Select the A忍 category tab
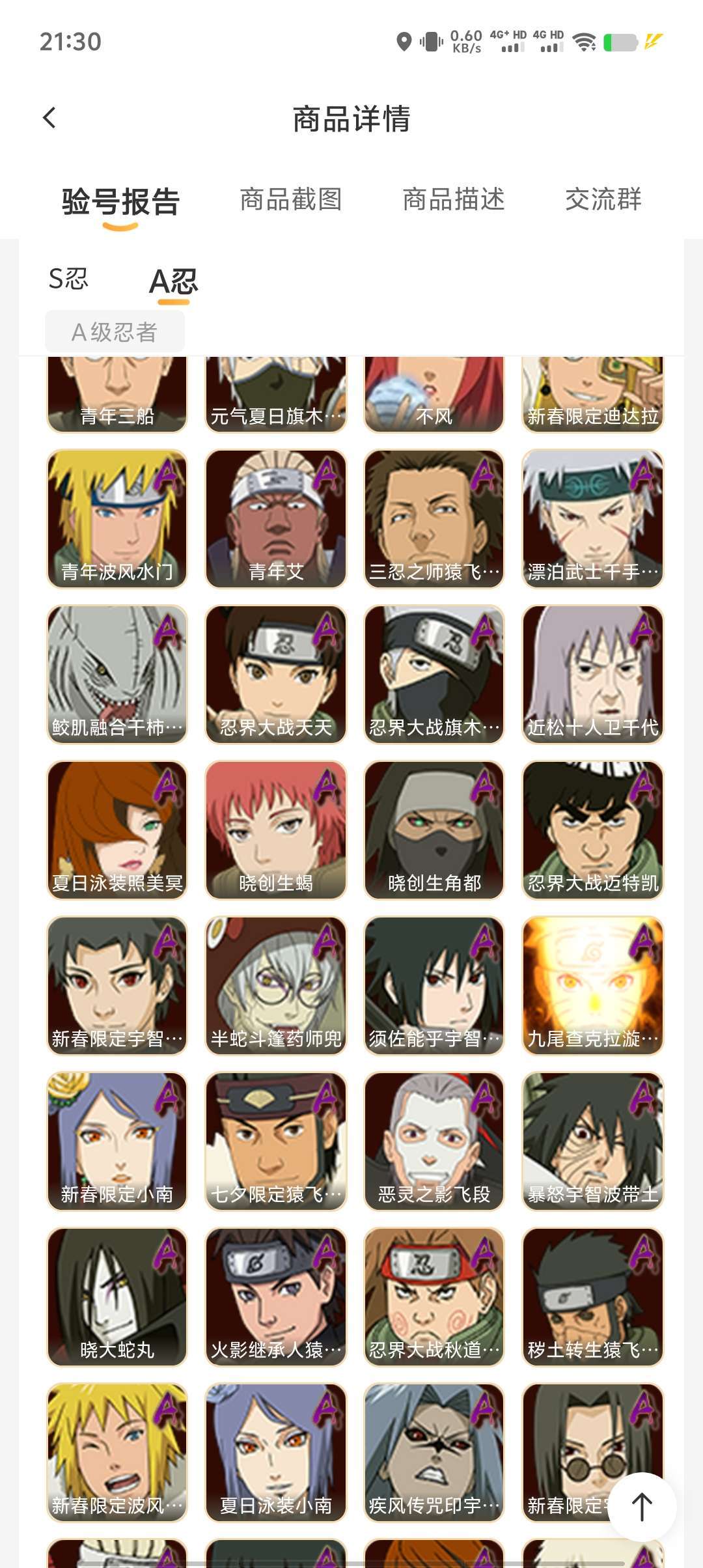703x1568 pixels. [173, 281]
